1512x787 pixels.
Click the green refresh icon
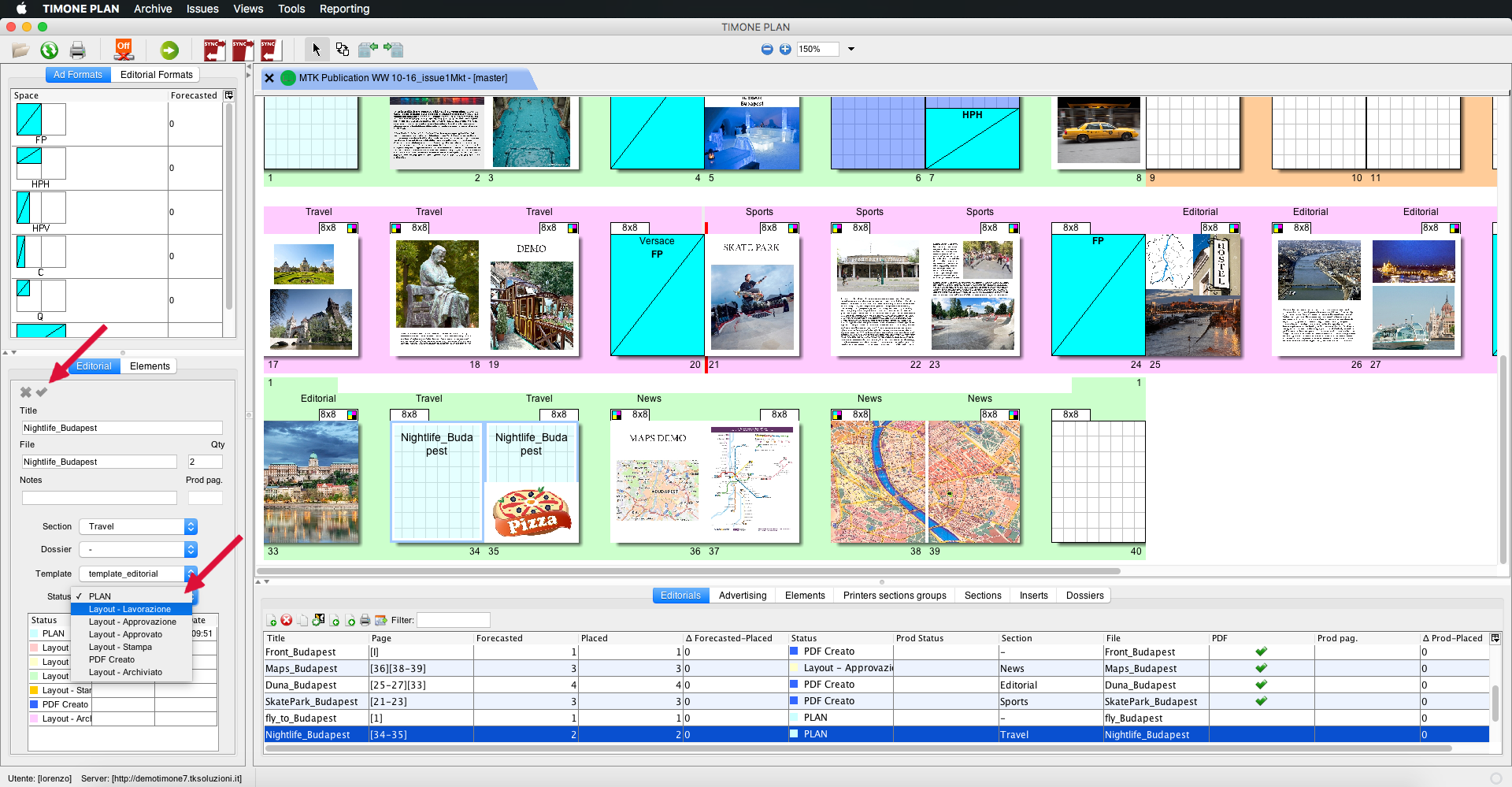50,50
